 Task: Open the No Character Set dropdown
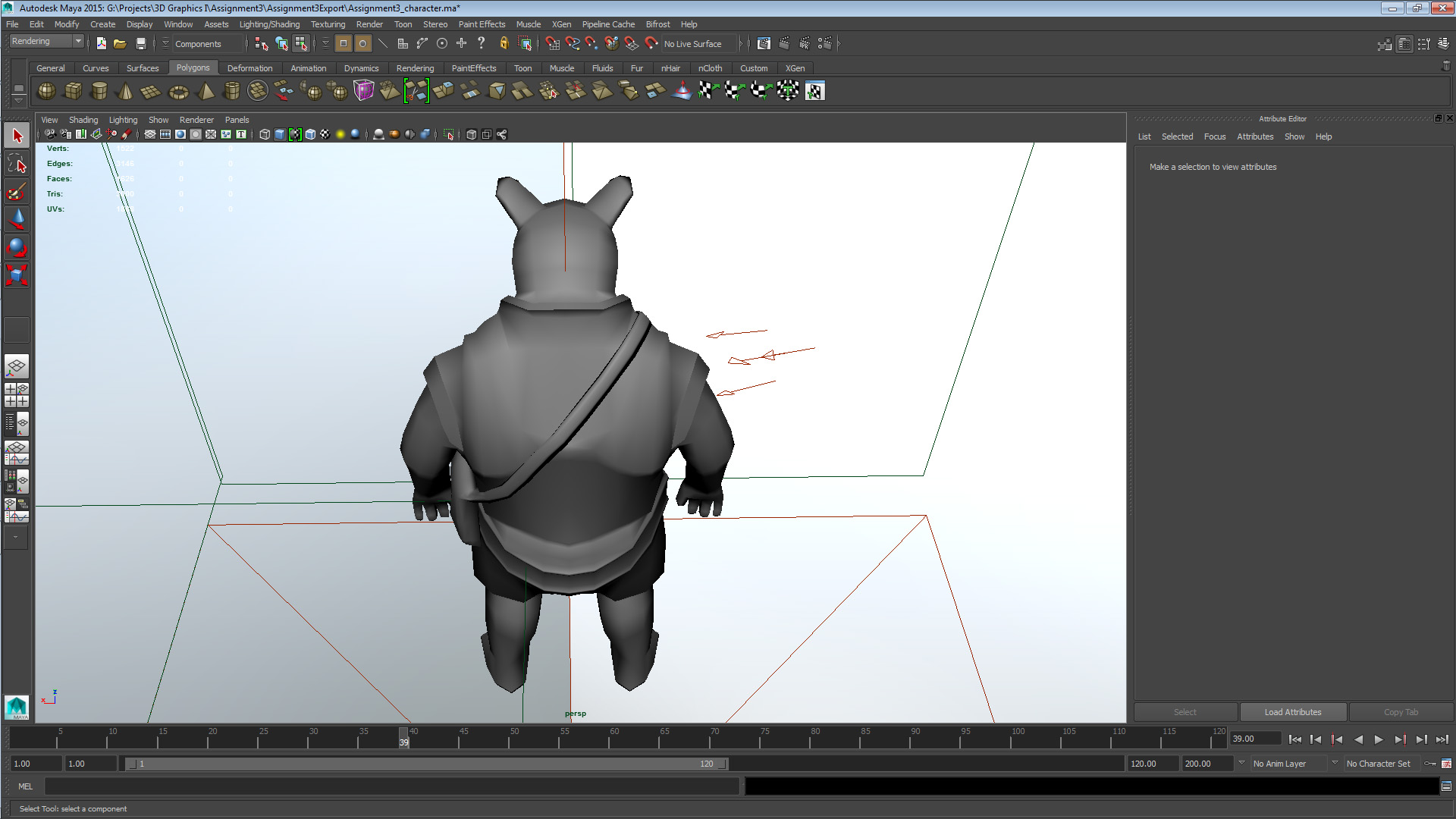pyautogui.click(x=1379, y=764)
